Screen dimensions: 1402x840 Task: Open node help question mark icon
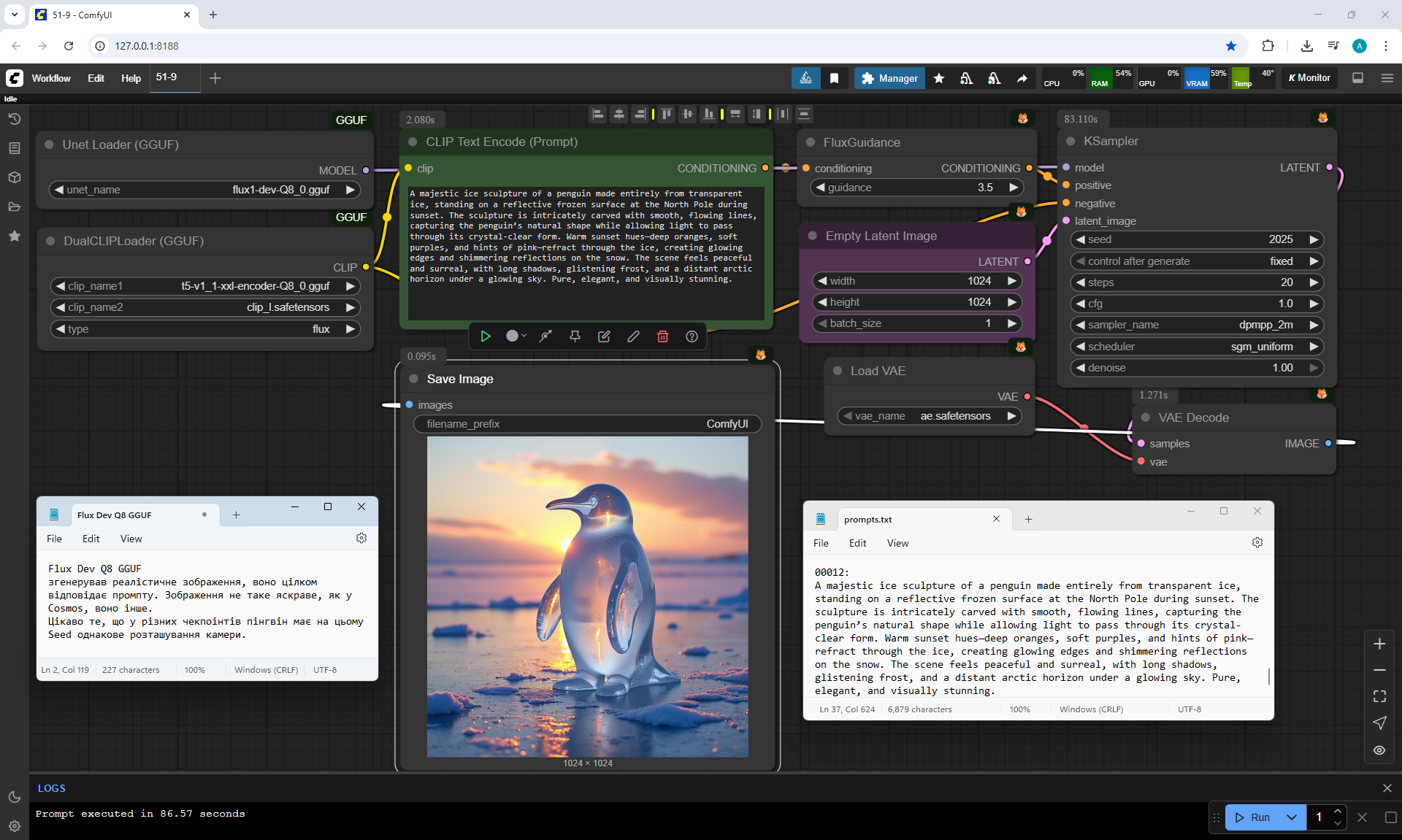tap(692, 336)
